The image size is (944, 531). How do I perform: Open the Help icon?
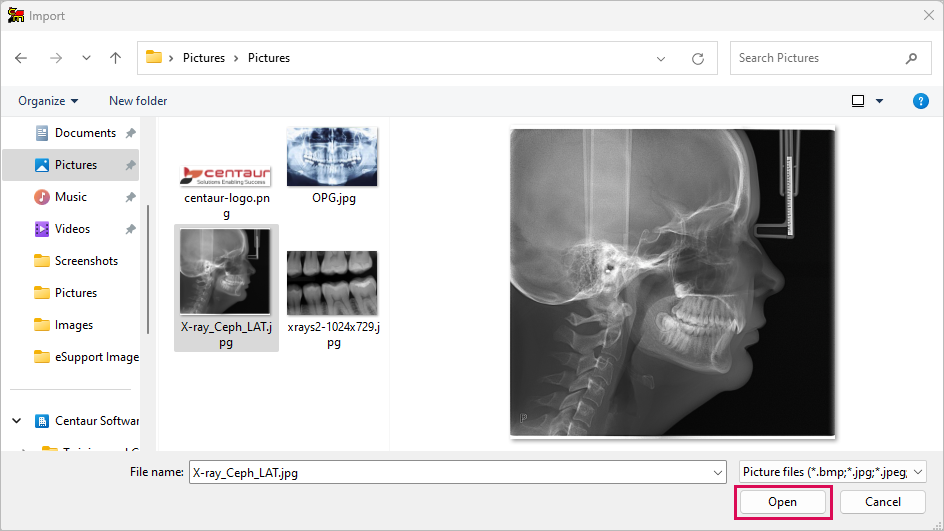[921, 101]
